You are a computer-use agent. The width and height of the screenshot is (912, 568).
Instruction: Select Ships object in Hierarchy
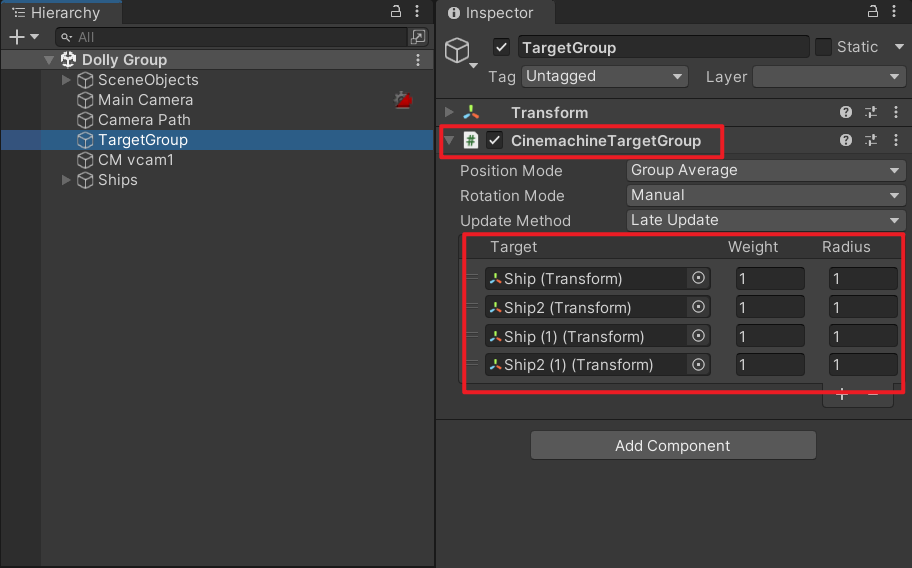117,180
